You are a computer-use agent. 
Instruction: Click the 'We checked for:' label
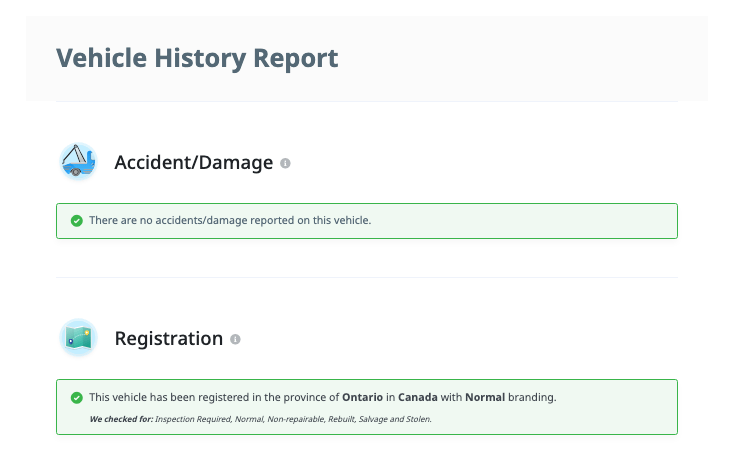tap(121, 419)
